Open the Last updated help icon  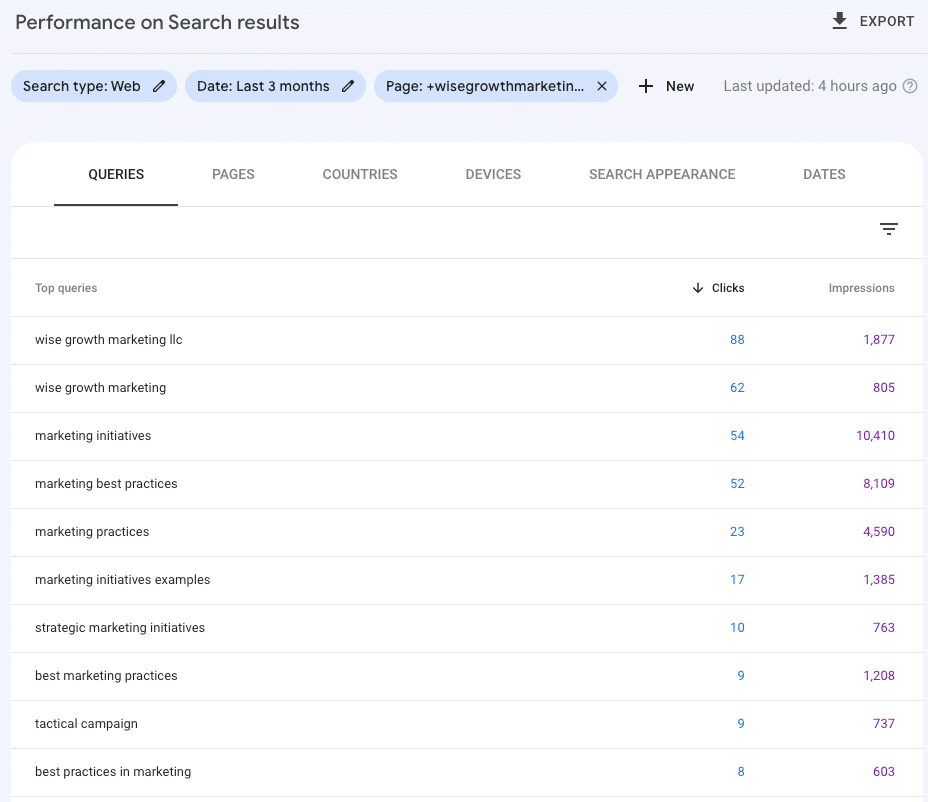pyautogui.click(x=910, y=86)
